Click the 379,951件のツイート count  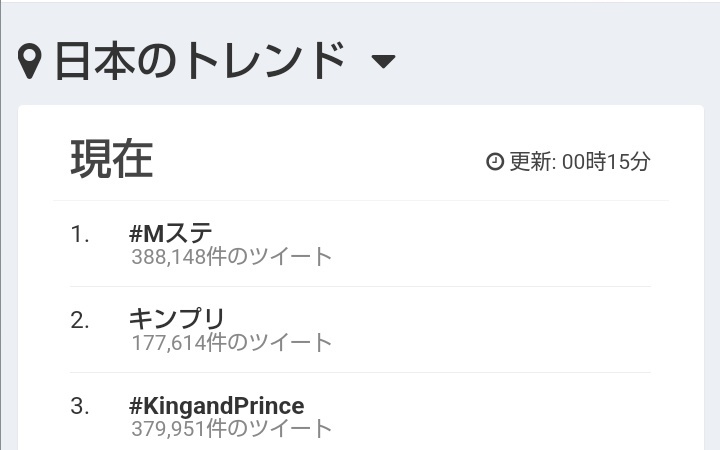[x=231, y=429]
